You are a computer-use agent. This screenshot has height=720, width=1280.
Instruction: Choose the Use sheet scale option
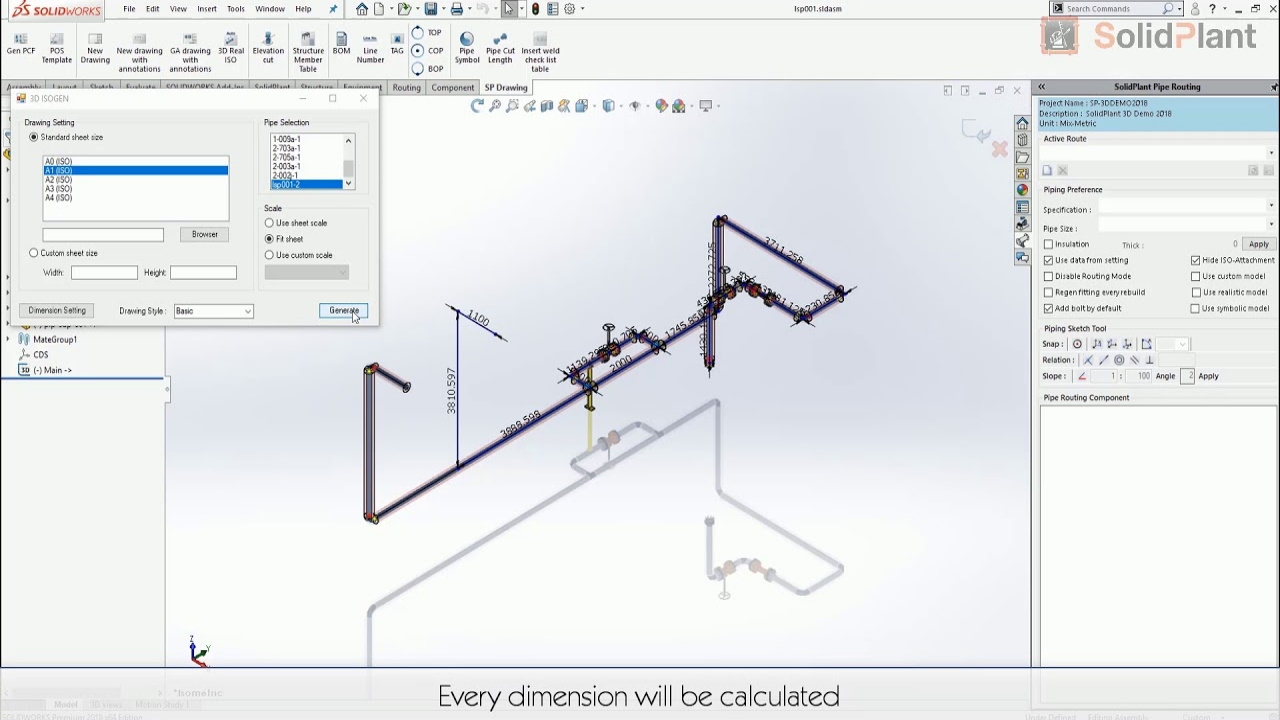click(x=269, y=223)
